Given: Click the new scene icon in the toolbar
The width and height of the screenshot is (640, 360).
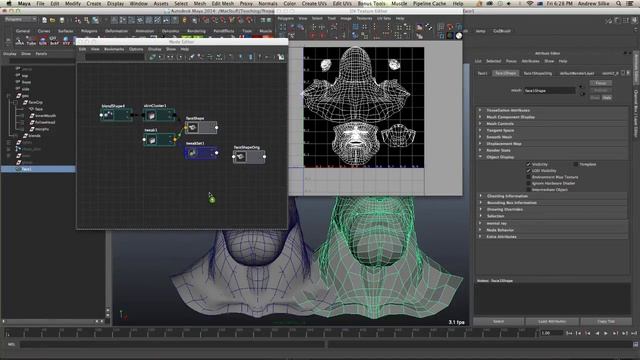Looking at the screenshot, I should coord(44,20).
